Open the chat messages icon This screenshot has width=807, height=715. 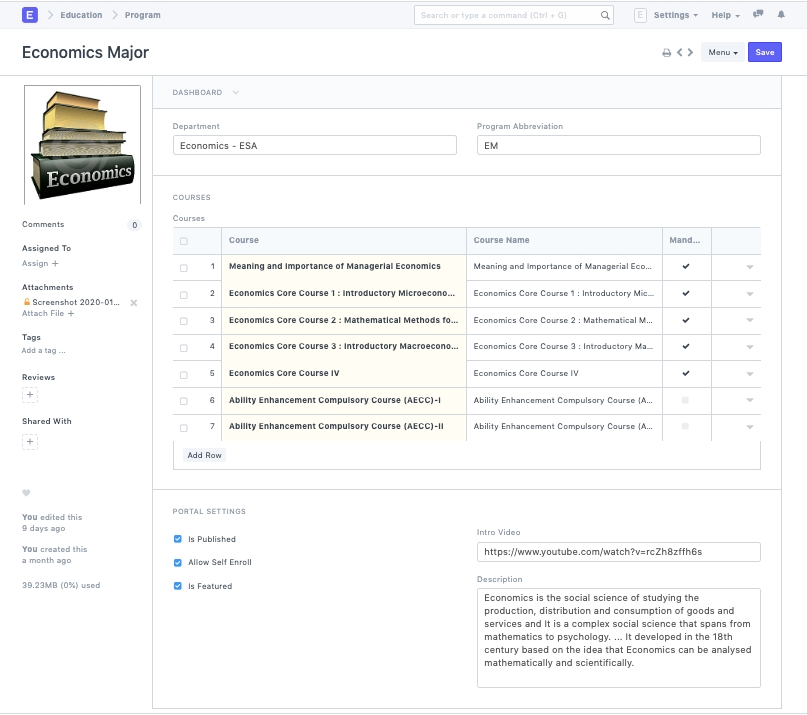coord(757,15)
